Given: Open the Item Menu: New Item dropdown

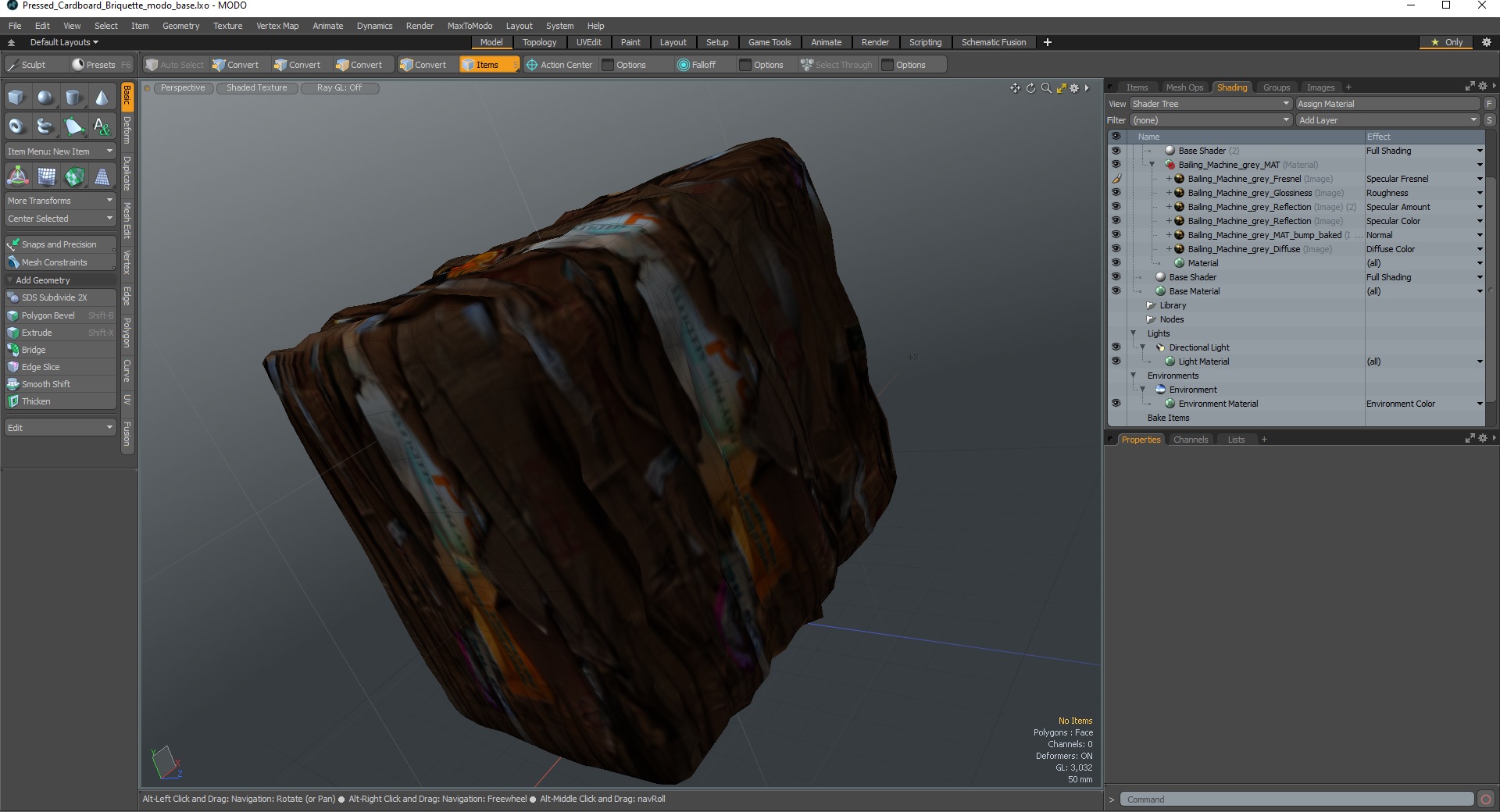Looking at the screenshot, I should 60,151.
